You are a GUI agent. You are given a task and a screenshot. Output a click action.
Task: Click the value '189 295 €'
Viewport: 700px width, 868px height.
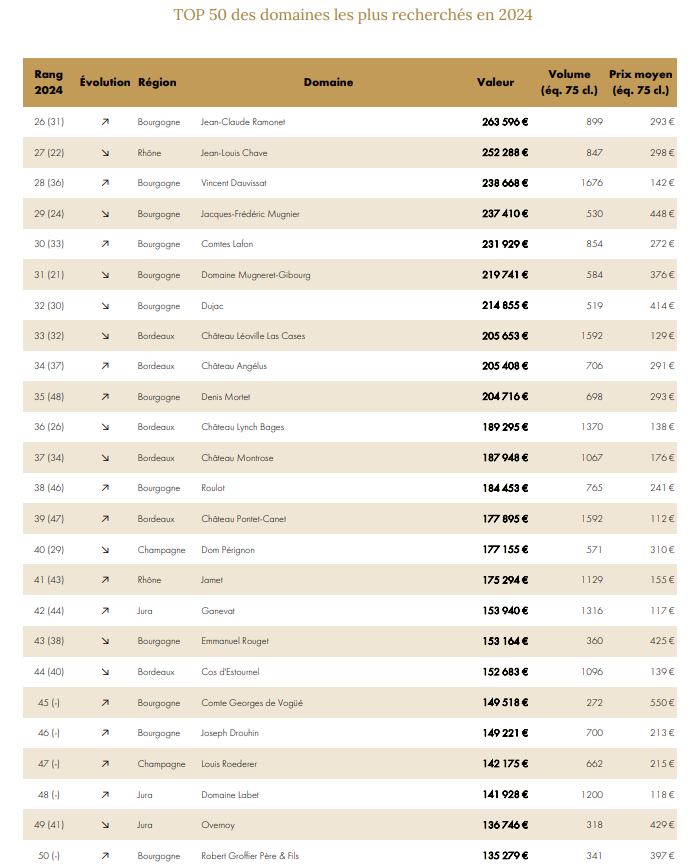click(505, 427)
